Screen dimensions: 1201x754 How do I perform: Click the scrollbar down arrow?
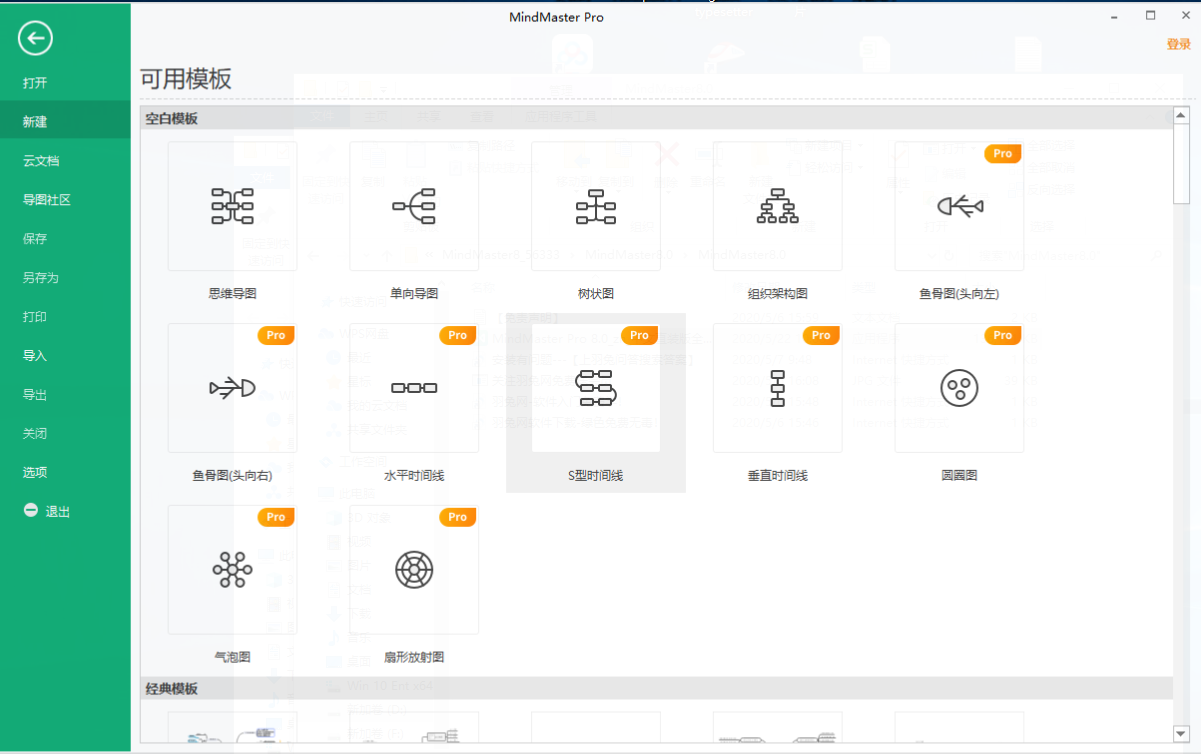coord(1181,735)
